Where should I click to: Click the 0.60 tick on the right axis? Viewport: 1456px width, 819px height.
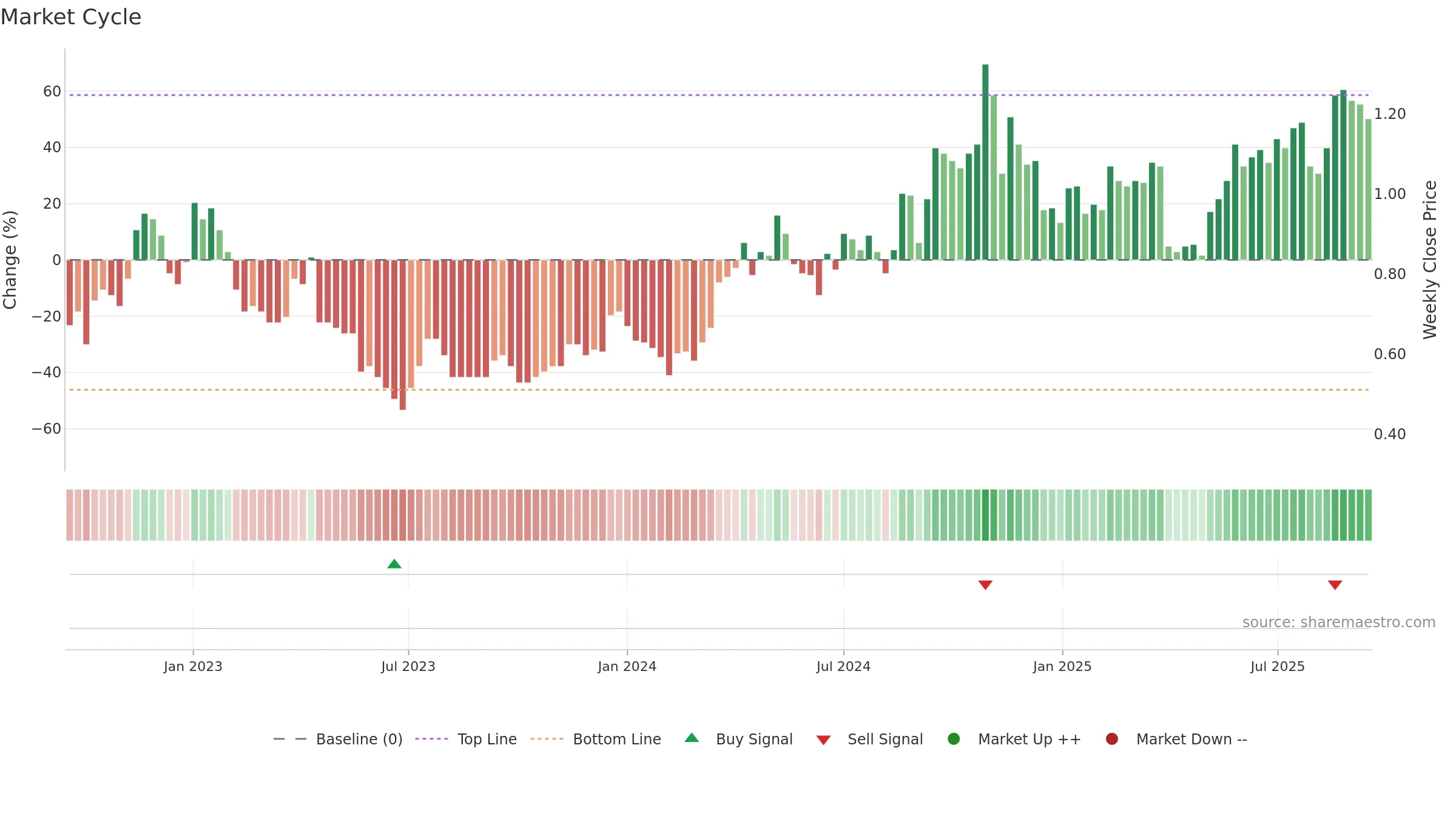click(x=1390, y=354)
